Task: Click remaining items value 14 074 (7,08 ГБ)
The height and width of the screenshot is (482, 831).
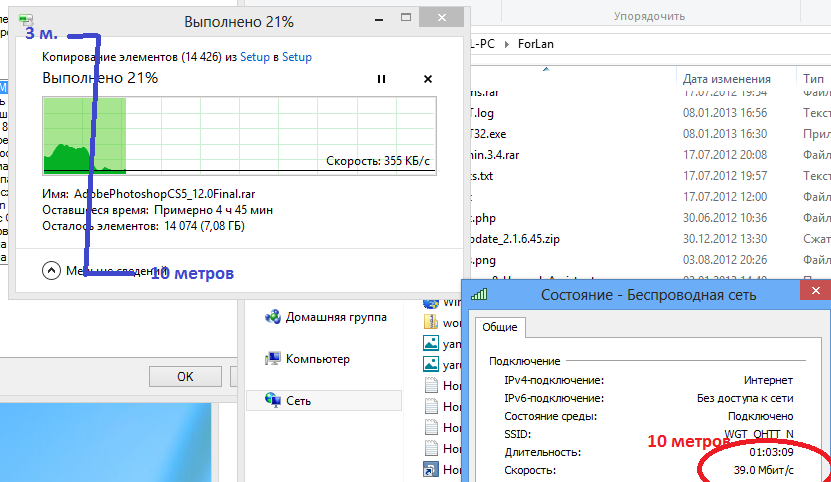Action: tap(205, 226)
